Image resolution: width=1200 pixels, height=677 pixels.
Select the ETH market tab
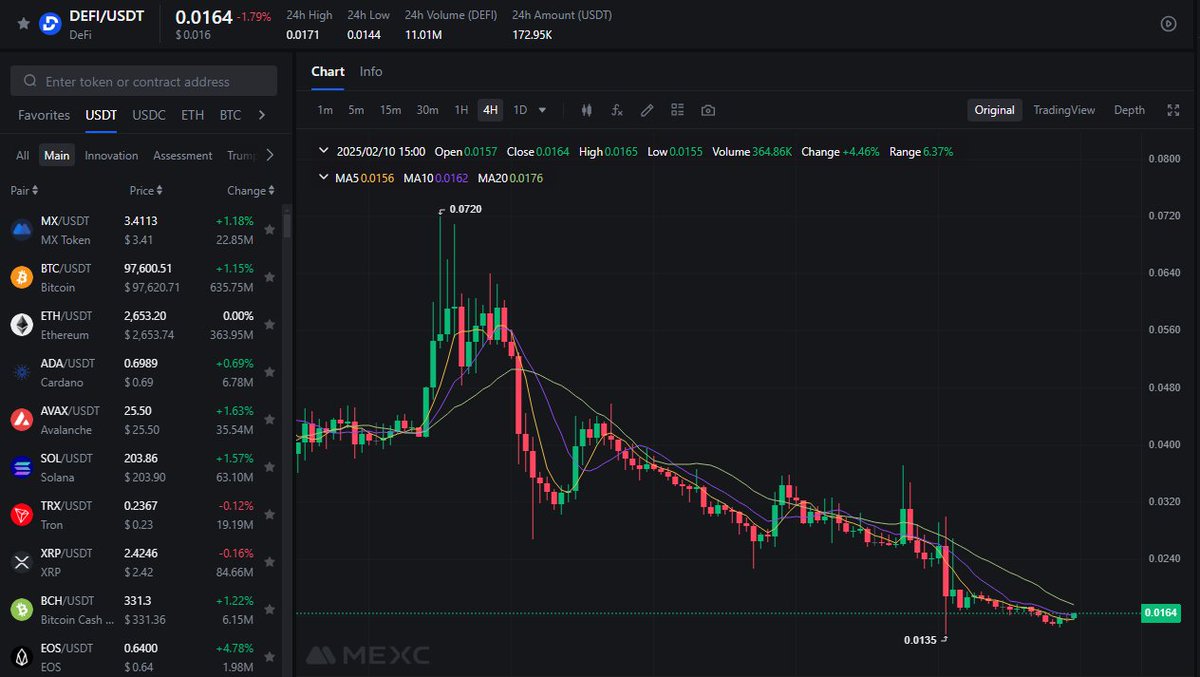coord(193,115)
